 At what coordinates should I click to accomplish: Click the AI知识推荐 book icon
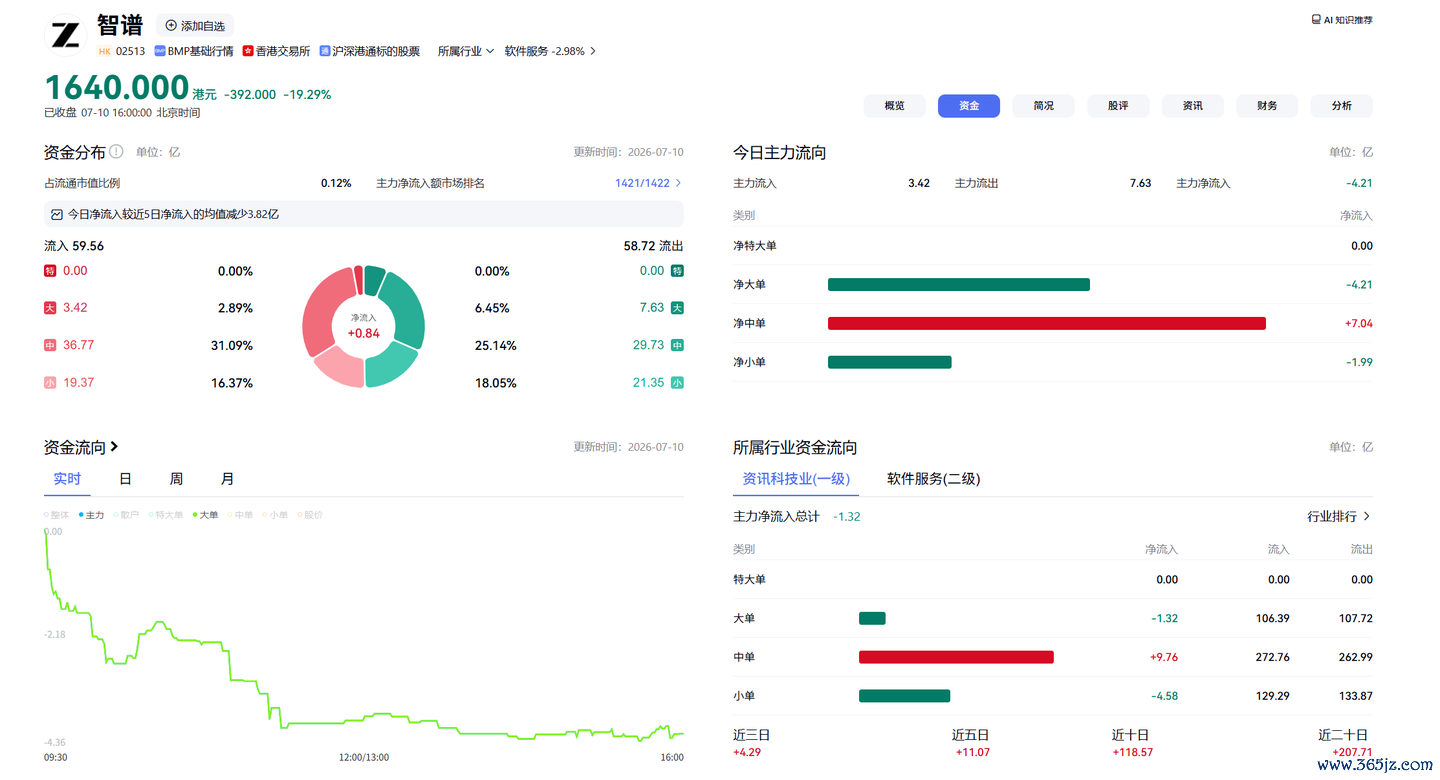click(1316, 20)
